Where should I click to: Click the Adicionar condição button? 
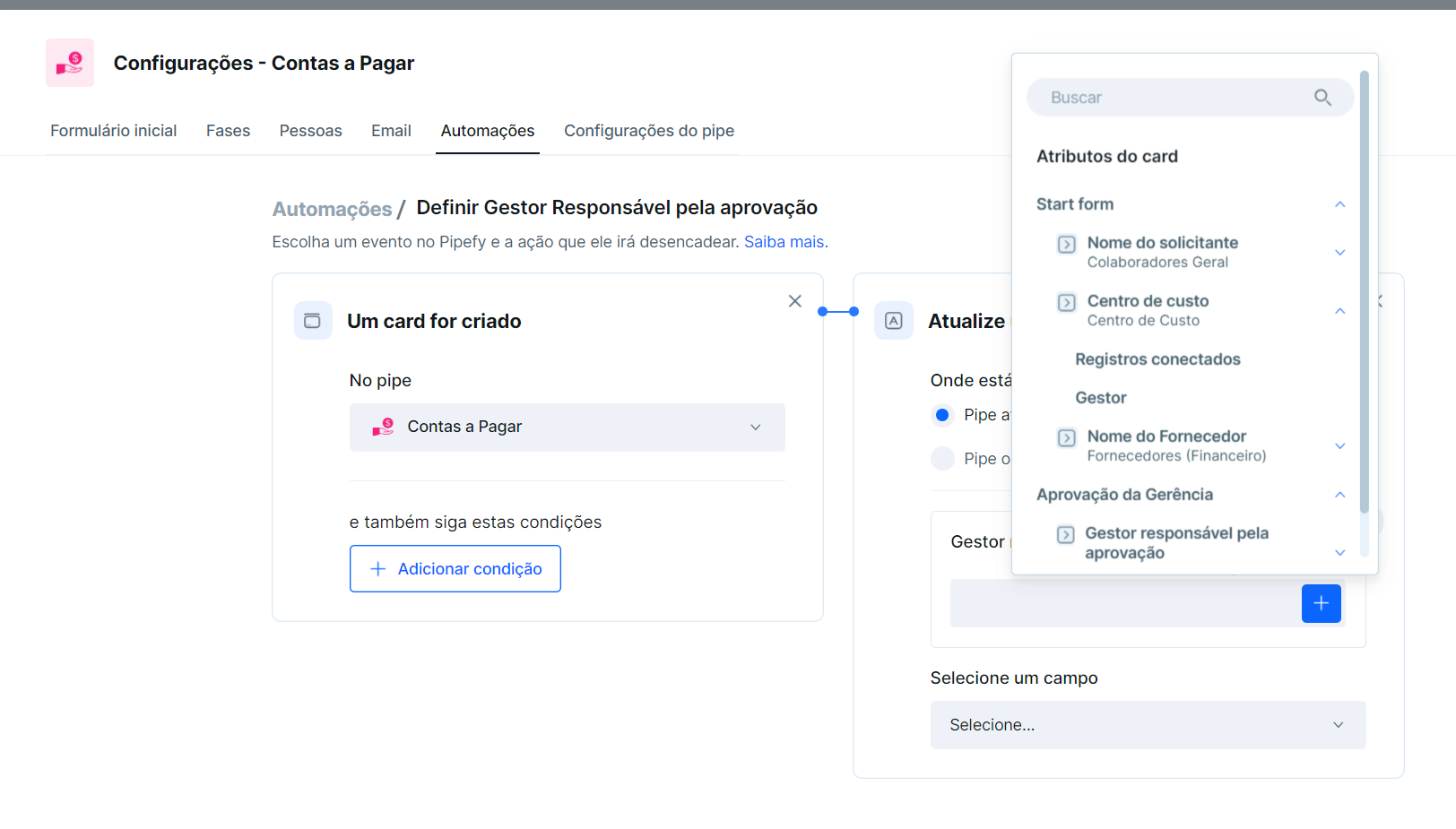[x=455, y=569]
